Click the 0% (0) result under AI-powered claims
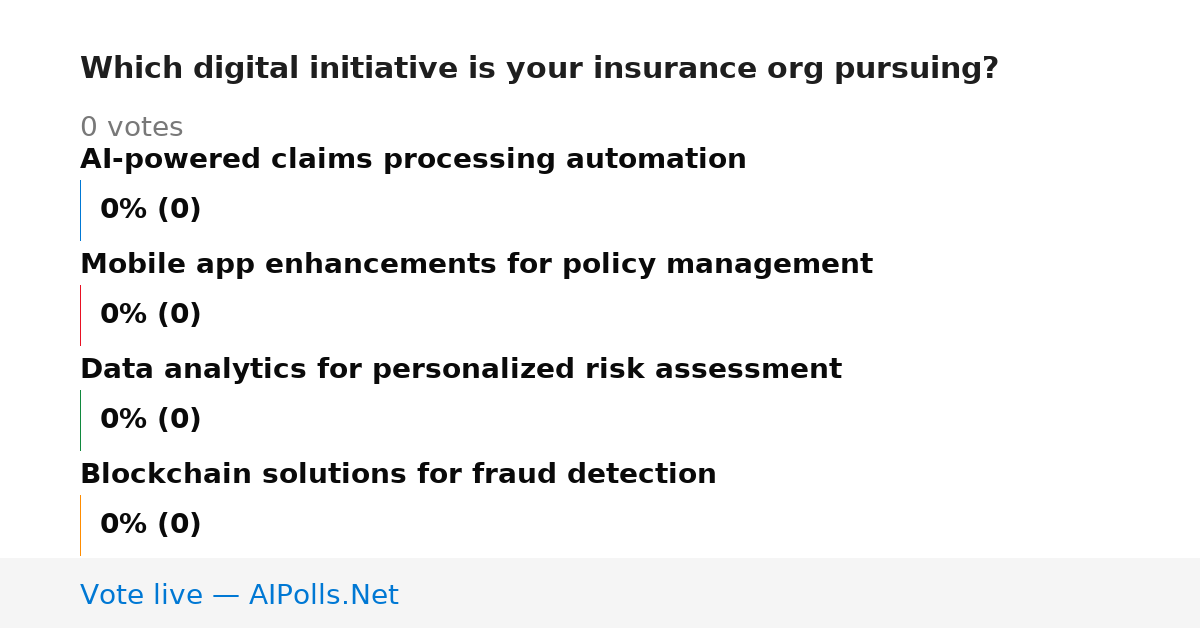This screenshot has width=1200, height=628. 150,210
